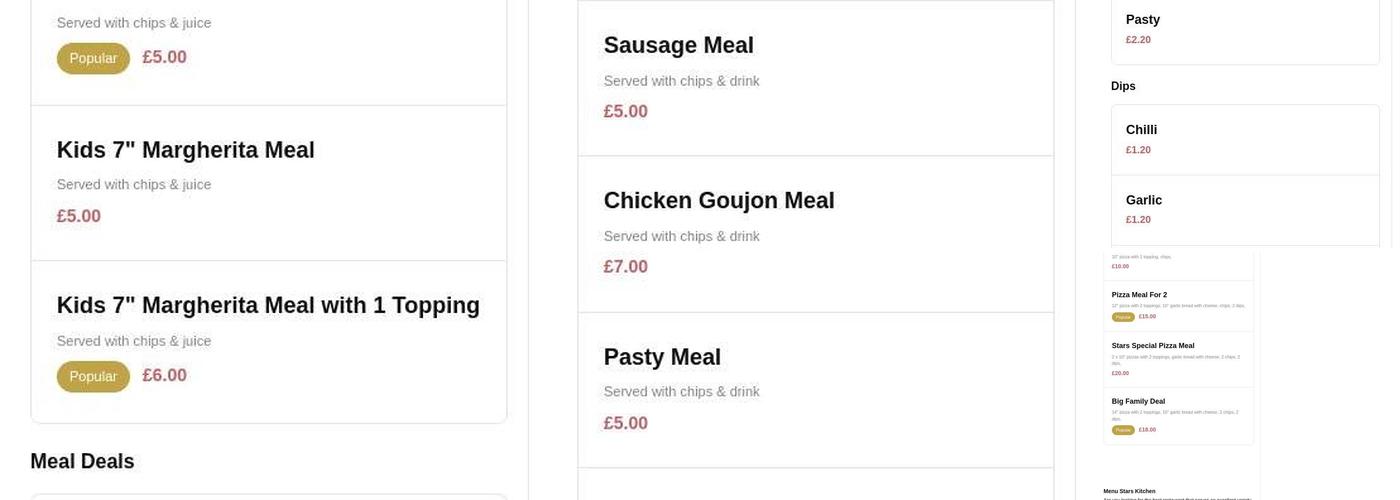
Task: Choose the Chicken Goujon Meal
Action: click(x=718, y=201)
